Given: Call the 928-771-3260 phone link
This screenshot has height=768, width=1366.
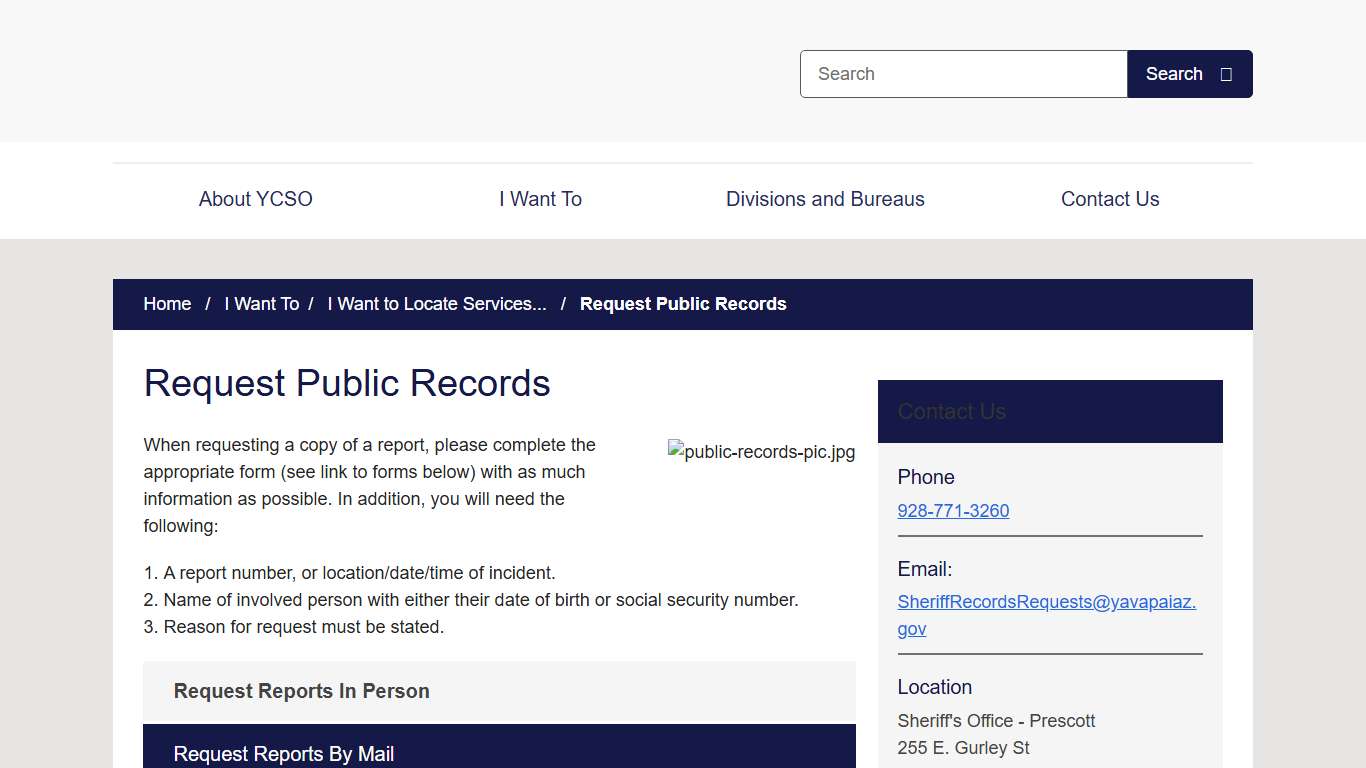Looking at the screenshot, I should coord(953,511).
